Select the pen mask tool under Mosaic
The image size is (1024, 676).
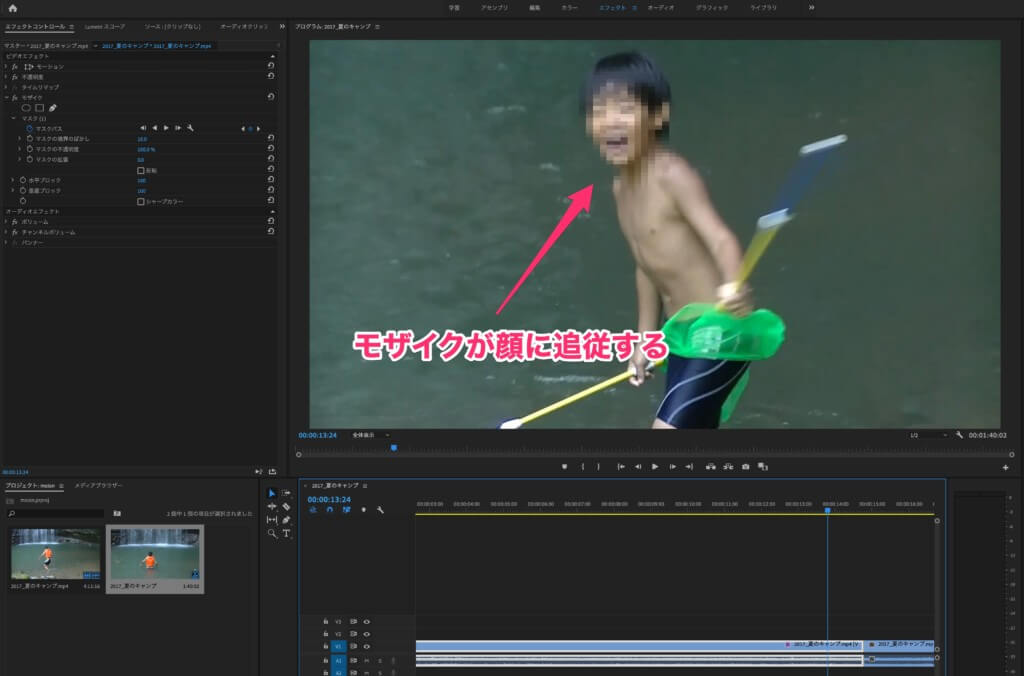(53, 107)
